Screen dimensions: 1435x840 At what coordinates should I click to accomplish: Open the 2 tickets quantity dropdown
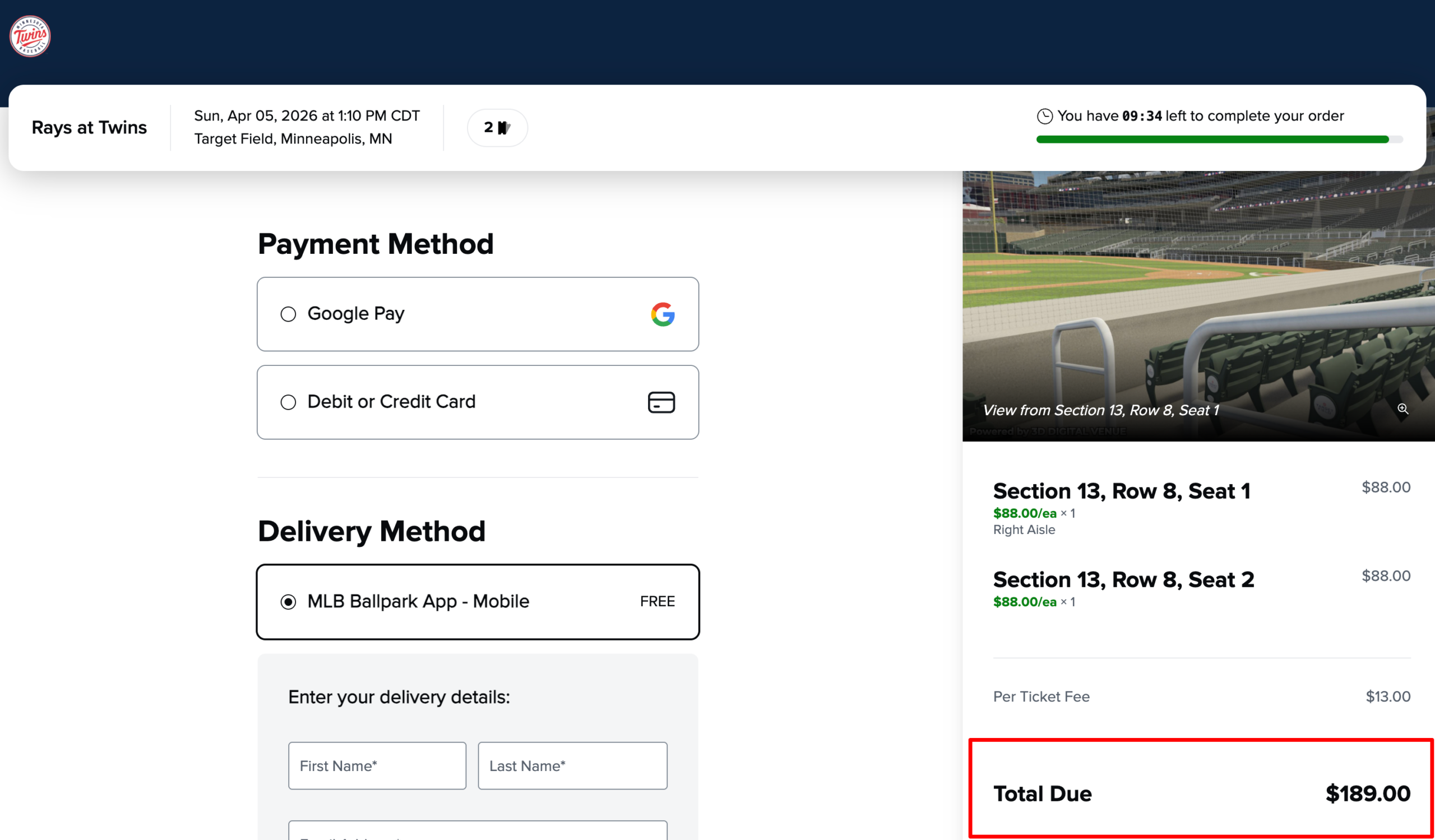[x=497, y=127]
